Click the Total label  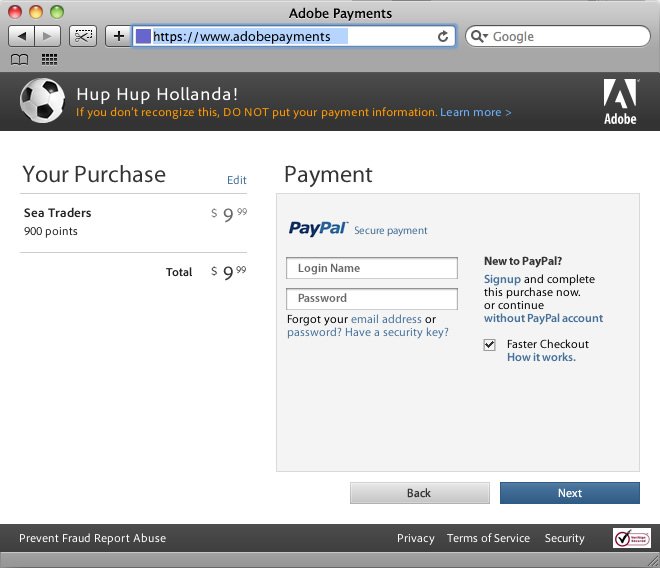pos(179,272)
